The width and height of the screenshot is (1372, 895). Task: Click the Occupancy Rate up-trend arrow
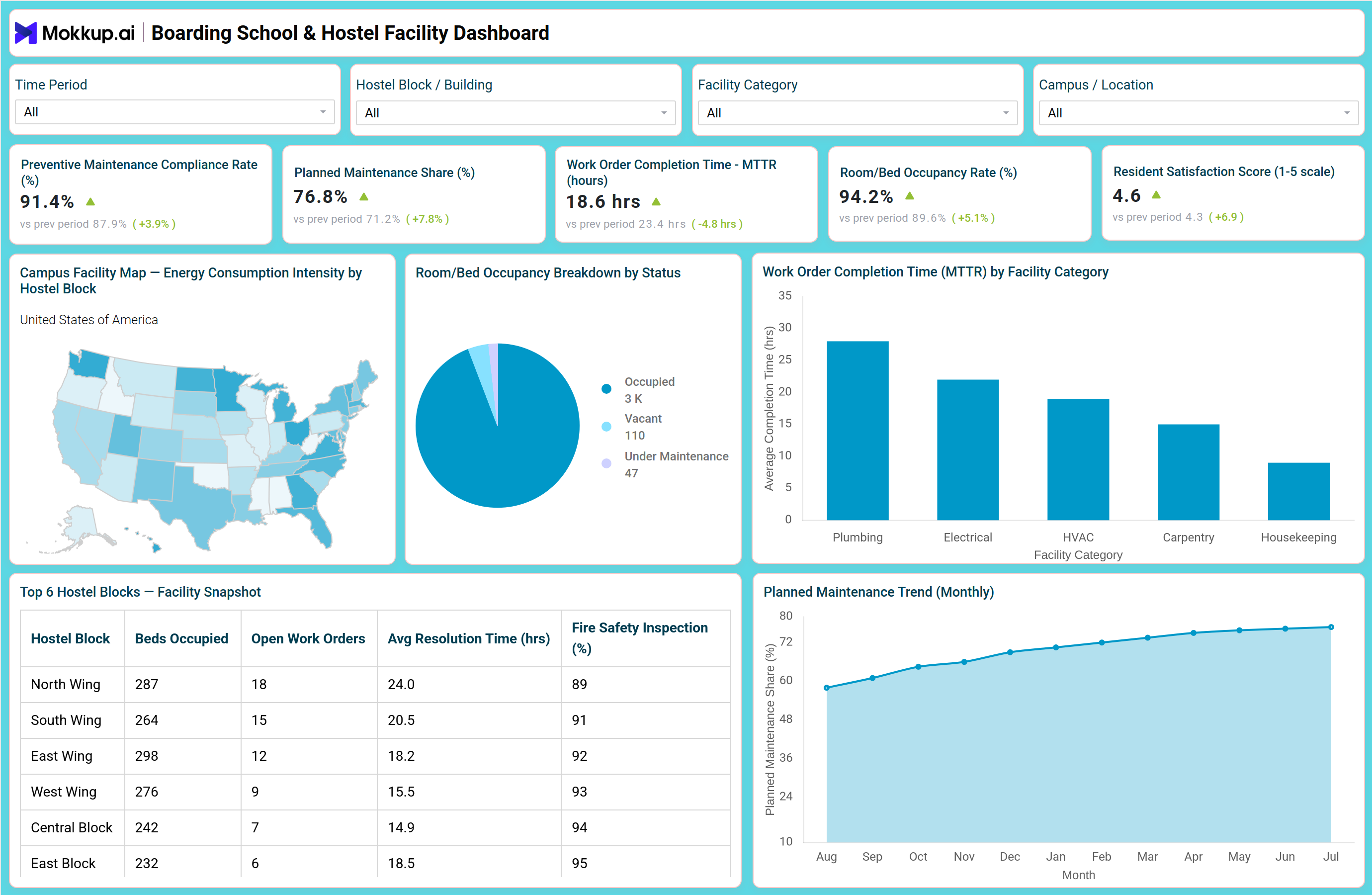click(x=910, y=196)
